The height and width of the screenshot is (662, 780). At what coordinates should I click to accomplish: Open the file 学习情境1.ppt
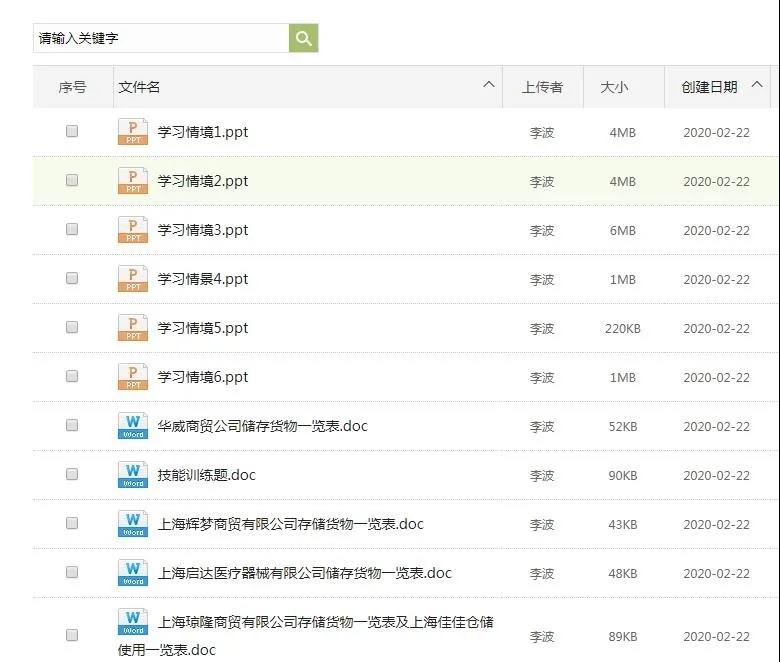click(x=203, y=132)
